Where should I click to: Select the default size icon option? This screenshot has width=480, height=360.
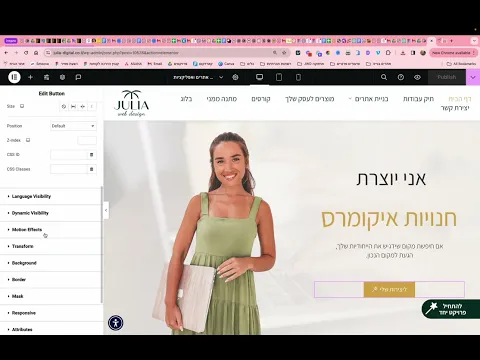click(x=64, y=107)
